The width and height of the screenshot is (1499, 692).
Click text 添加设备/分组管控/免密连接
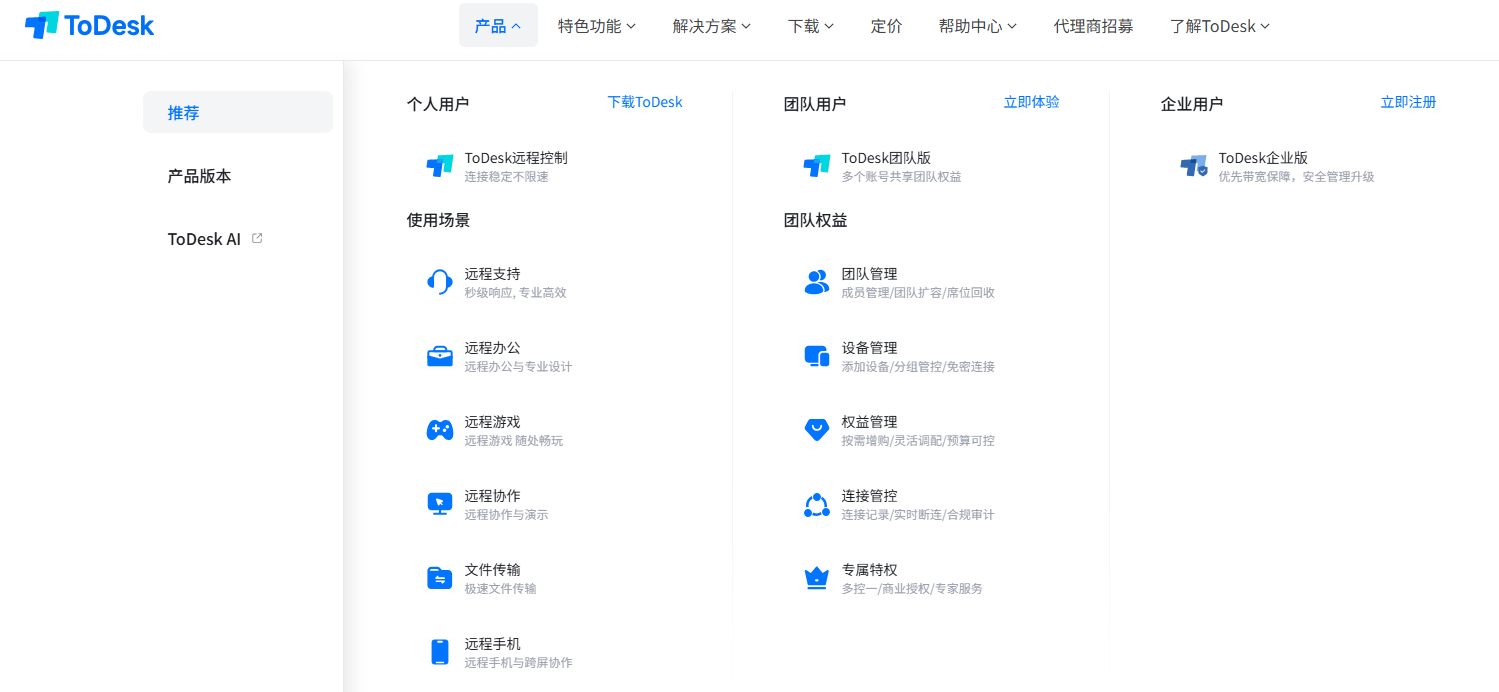click(x=919, y=367)
